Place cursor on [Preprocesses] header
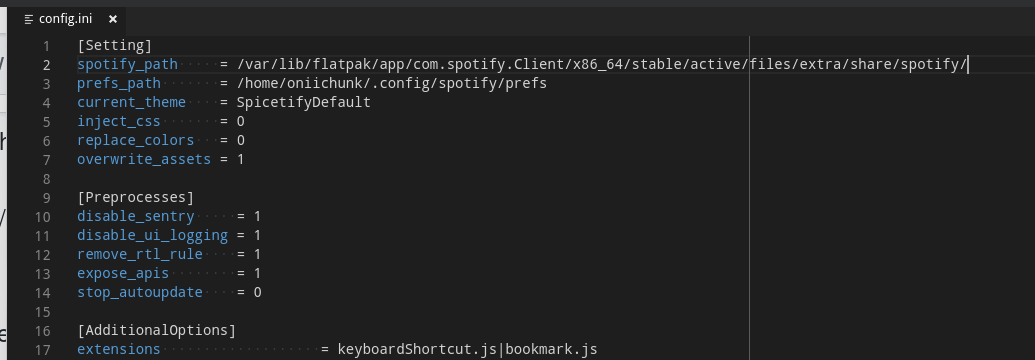Screen dimensions: 1035x360 pyautogui.click(x=135, y=198)
